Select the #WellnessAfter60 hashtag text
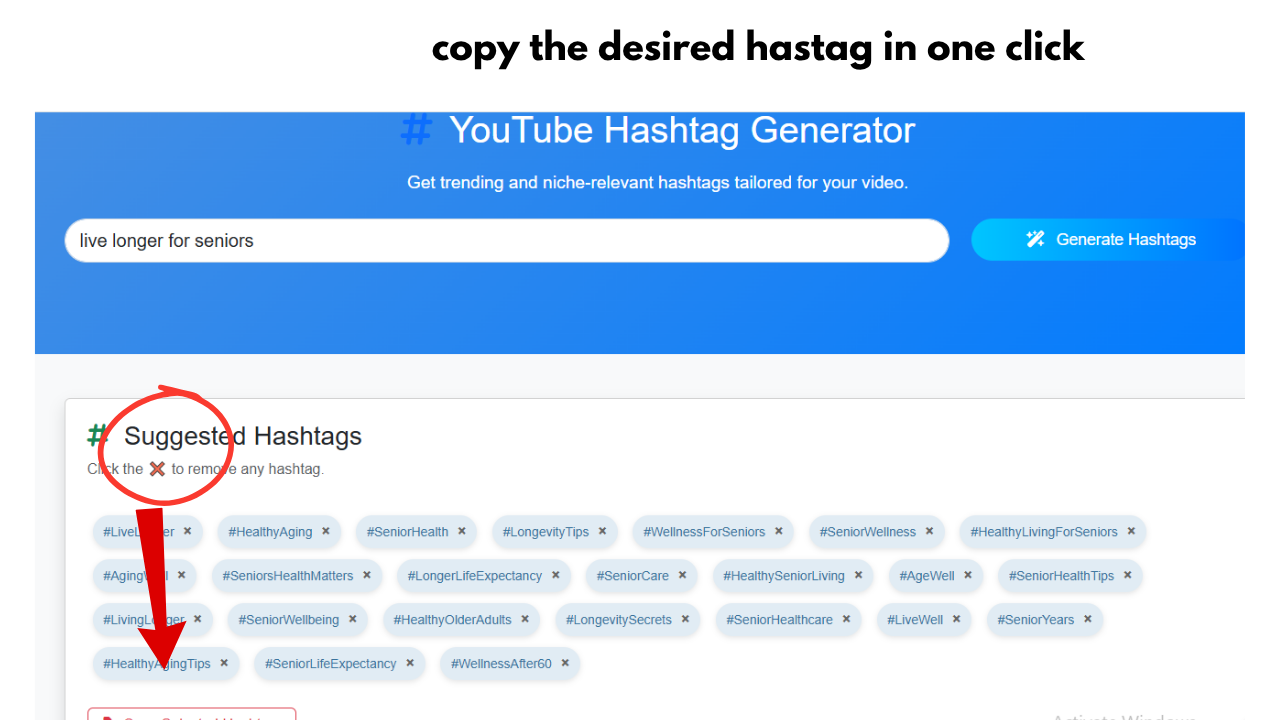1280x720 pixels. (x=501, y=664)
